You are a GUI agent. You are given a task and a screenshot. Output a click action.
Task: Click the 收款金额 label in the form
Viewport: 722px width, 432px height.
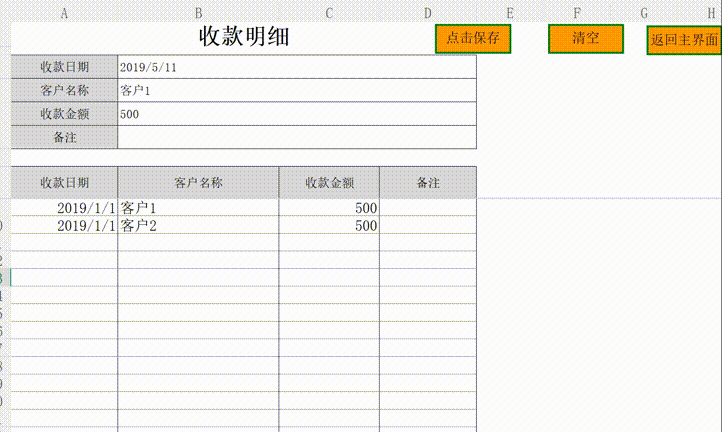64,114
